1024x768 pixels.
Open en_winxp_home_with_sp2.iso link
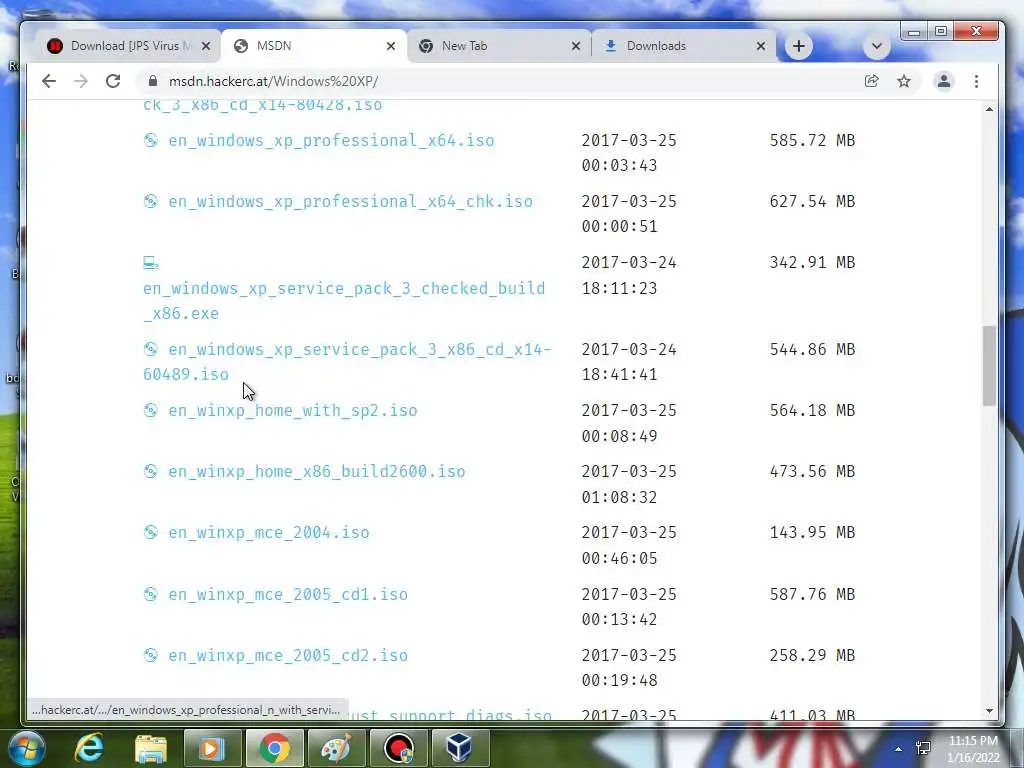click(x=293, y=410)
